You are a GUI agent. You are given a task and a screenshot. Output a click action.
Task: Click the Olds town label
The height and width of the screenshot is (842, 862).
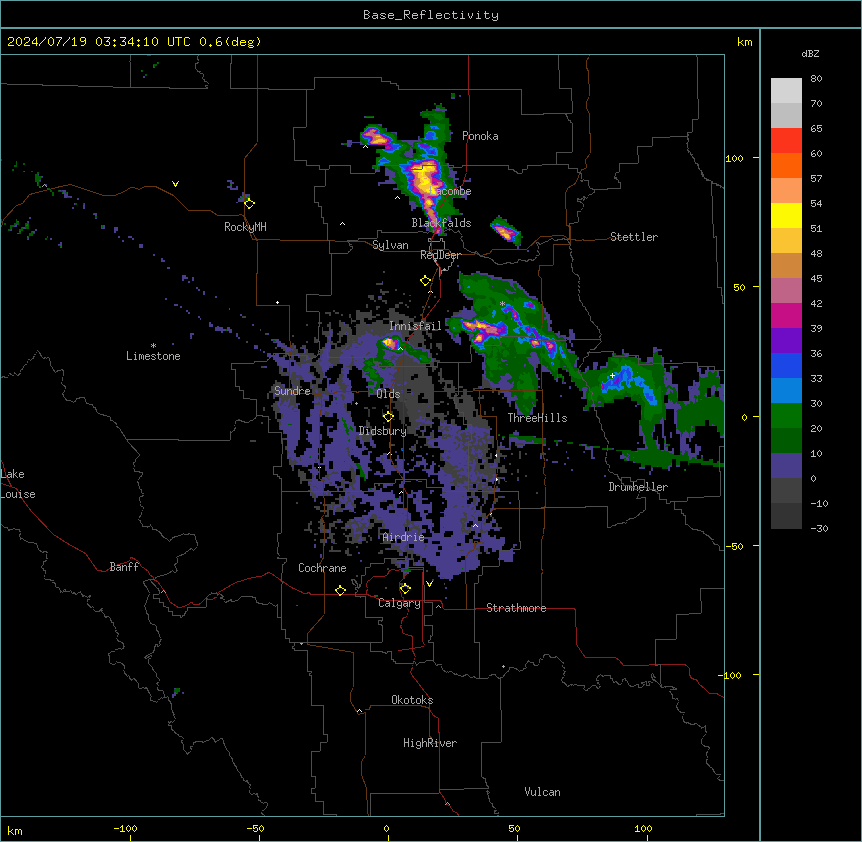[x=388, y=394]
